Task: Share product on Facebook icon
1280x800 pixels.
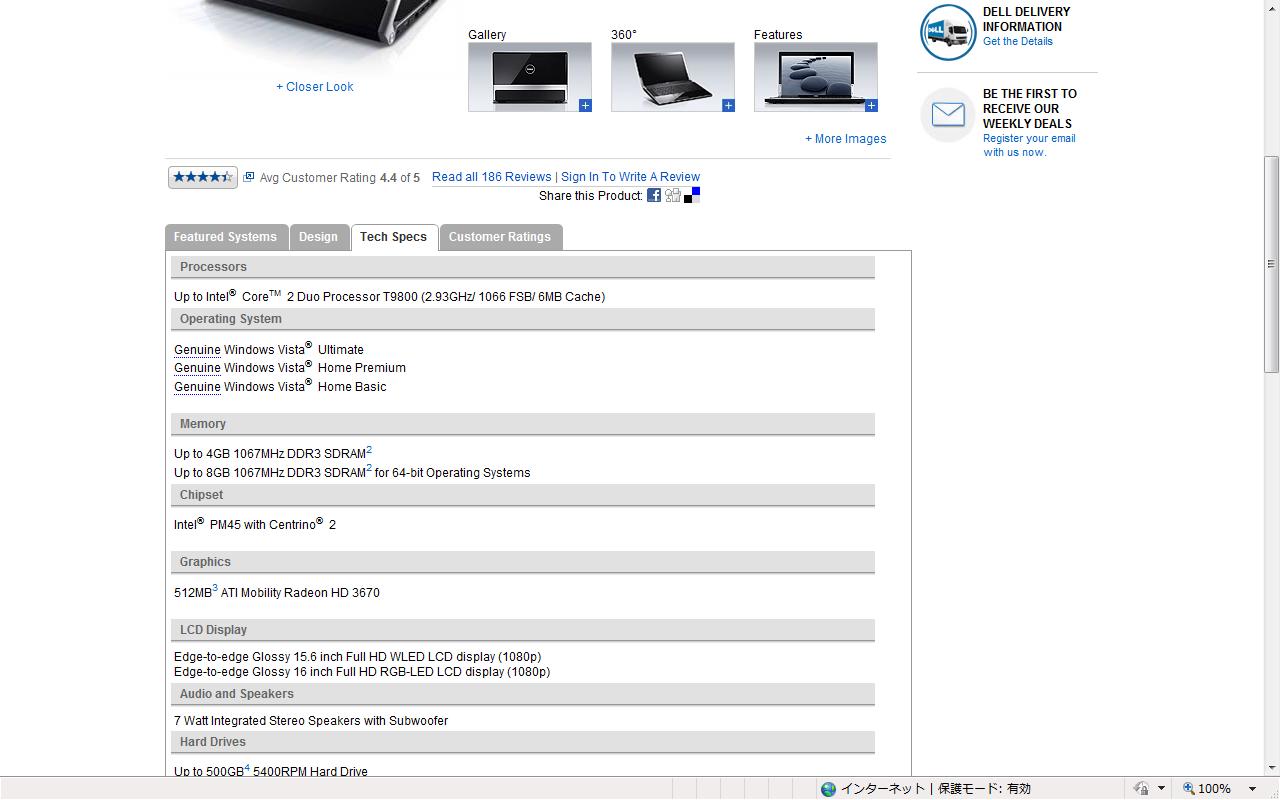Action: pos(654,195)
